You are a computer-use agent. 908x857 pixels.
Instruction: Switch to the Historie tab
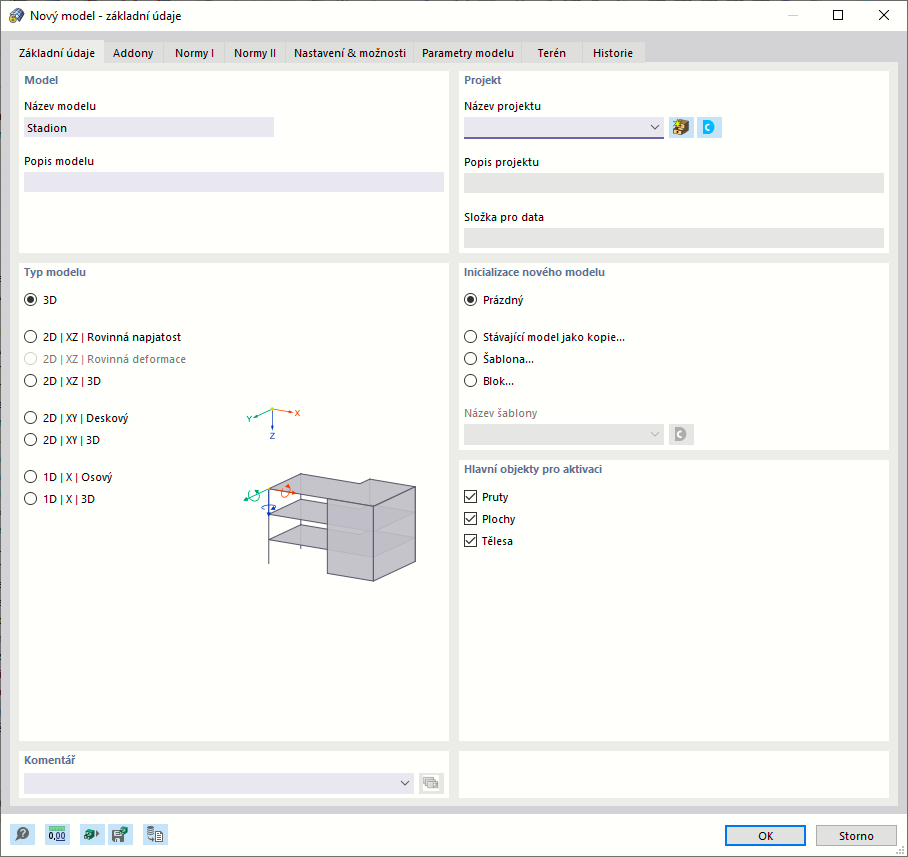point(613,53)
